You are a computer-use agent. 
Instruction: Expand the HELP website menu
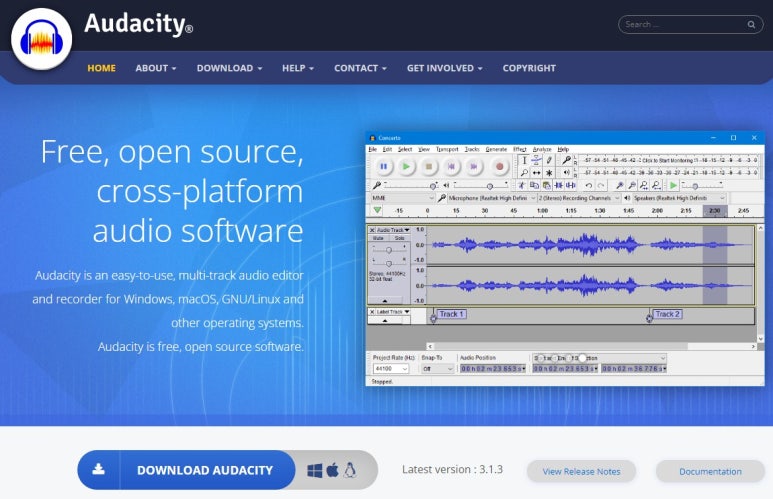(298, 68)
